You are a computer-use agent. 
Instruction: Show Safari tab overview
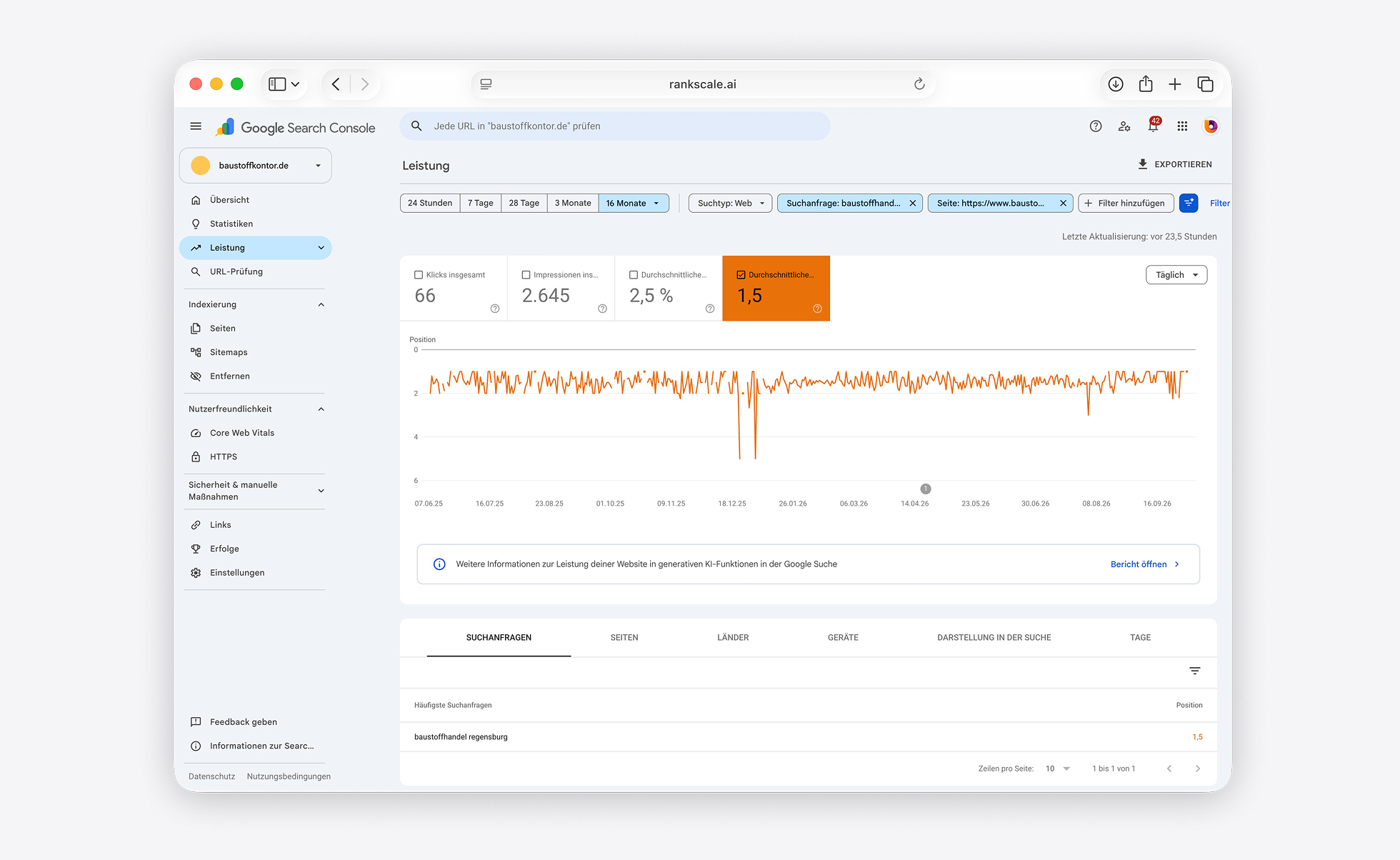click(x=1205, y=84)
